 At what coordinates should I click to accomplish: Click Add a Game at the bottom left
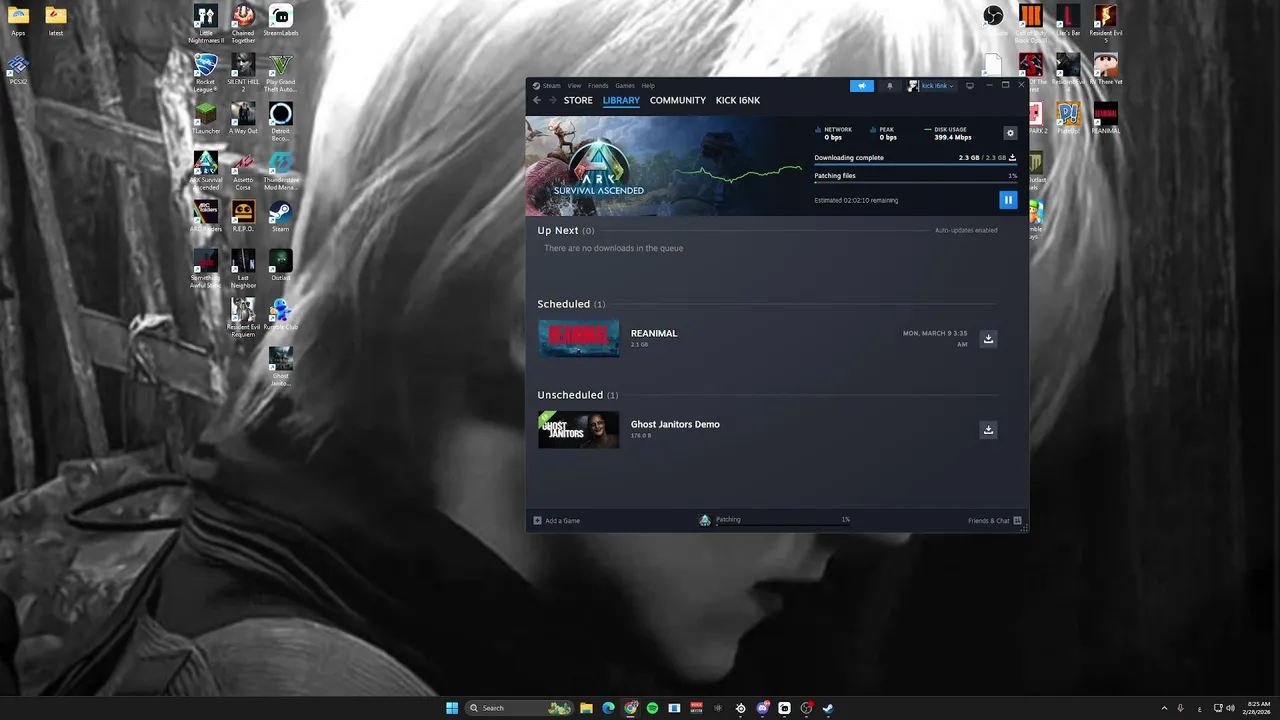557,521
